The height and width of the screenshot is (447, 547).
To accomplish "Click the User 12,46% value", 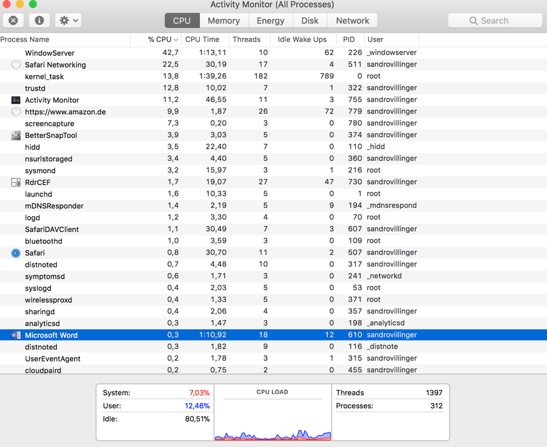I will (x=197, y=406).
